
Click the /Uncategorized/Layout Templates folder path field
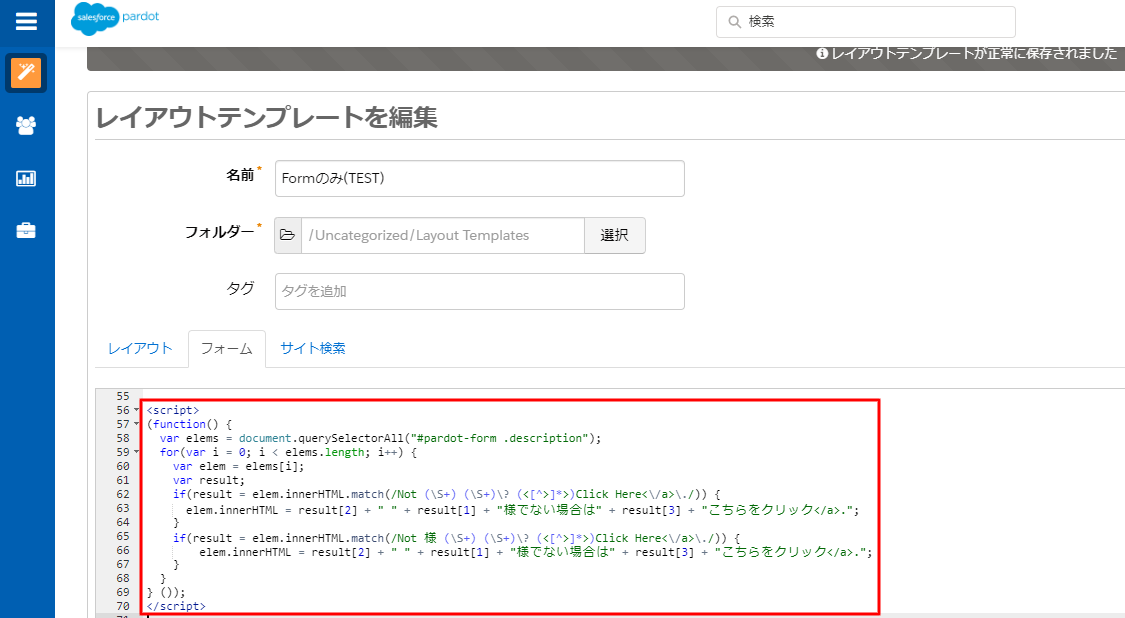[x=442, y=236]
